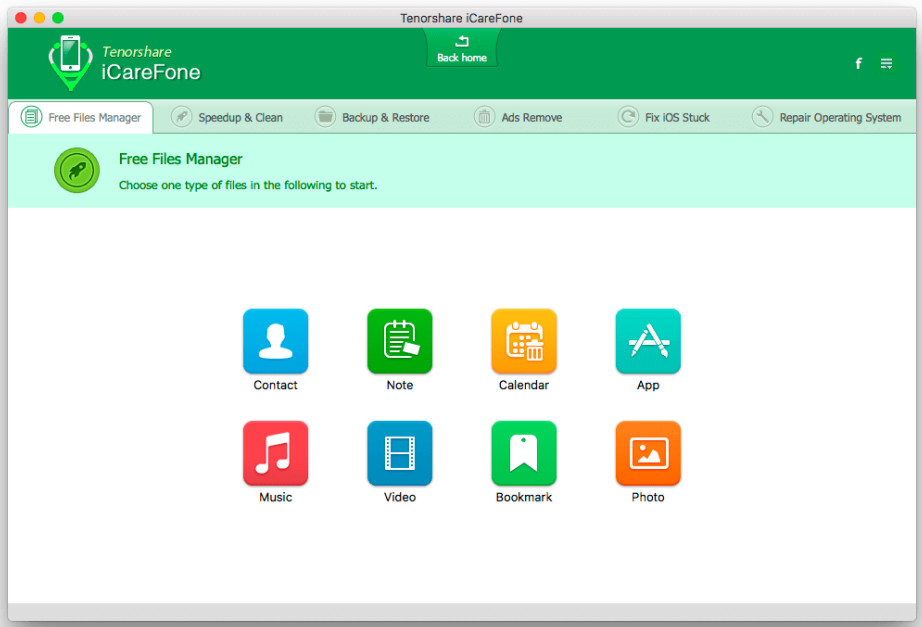Click the green macOS fullscreen button
The width and height of the screenshot is (922, 627).
(58, 18)
